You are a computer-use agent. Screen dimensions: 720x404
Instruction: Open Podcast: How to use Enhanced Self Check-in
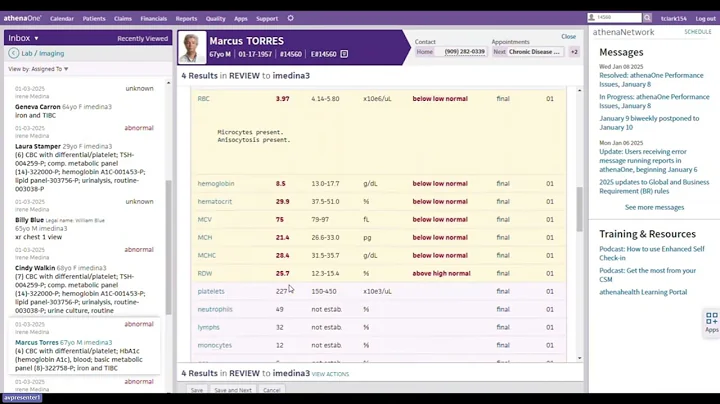tap(652, 253)
